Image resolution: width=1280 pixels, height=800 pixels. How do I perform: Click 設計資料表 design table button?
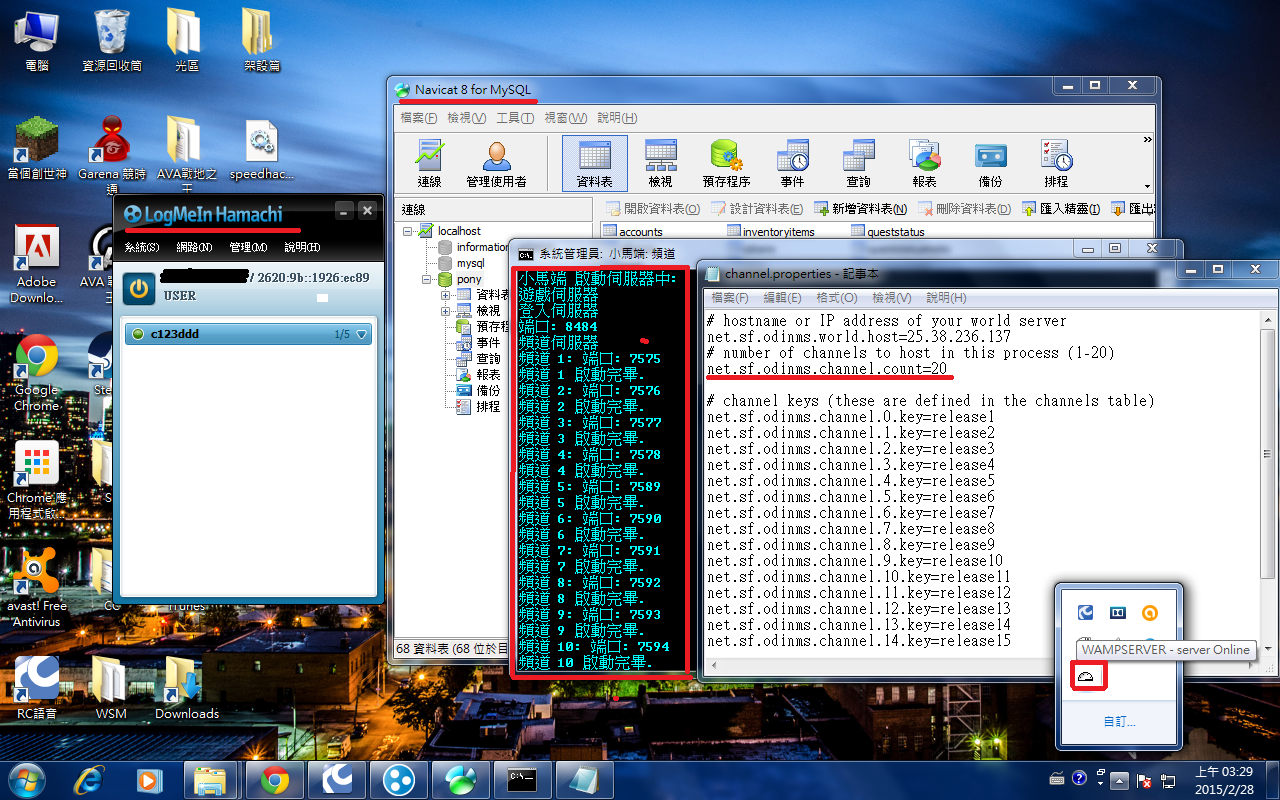pyautogui.click(x=757, y=209)
